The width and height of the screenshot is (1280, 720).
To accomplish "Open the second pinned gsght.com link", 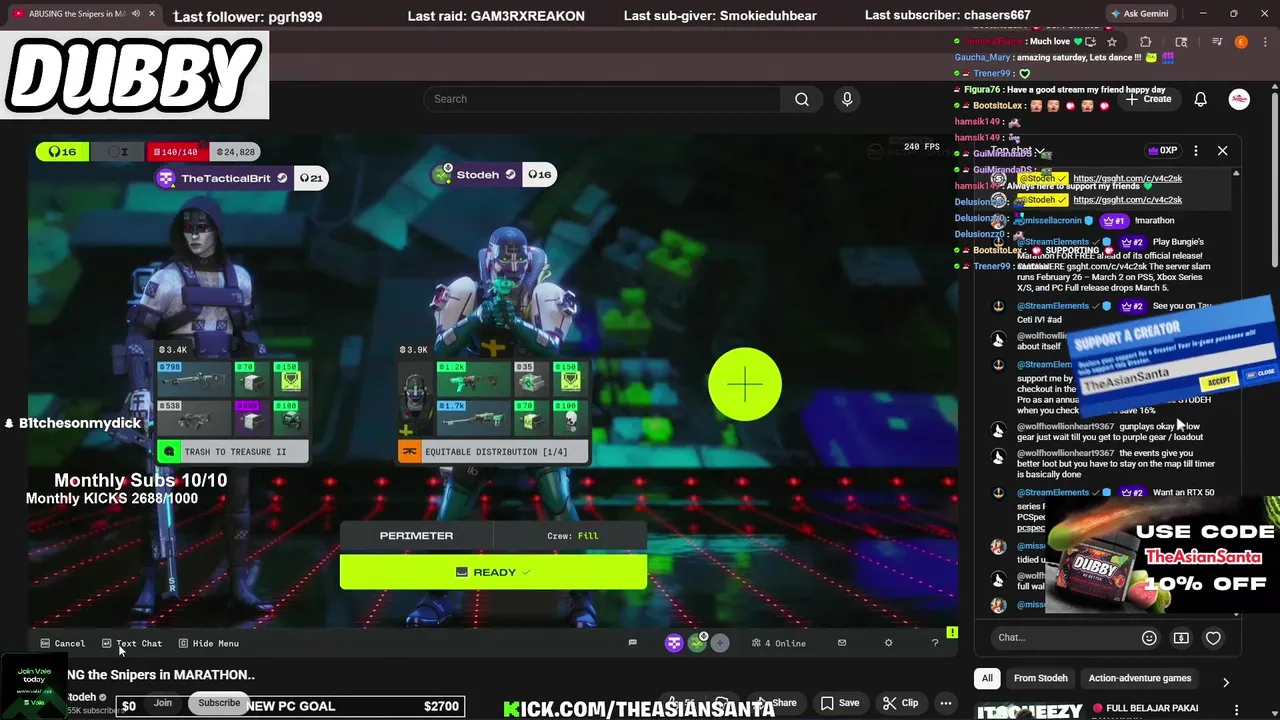I will pyautogui.click(x=1127, y=199).
